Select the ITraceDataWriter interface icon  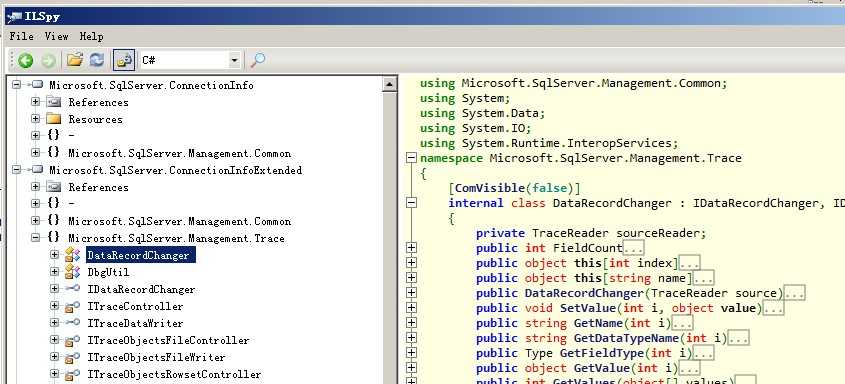point(73,323)
